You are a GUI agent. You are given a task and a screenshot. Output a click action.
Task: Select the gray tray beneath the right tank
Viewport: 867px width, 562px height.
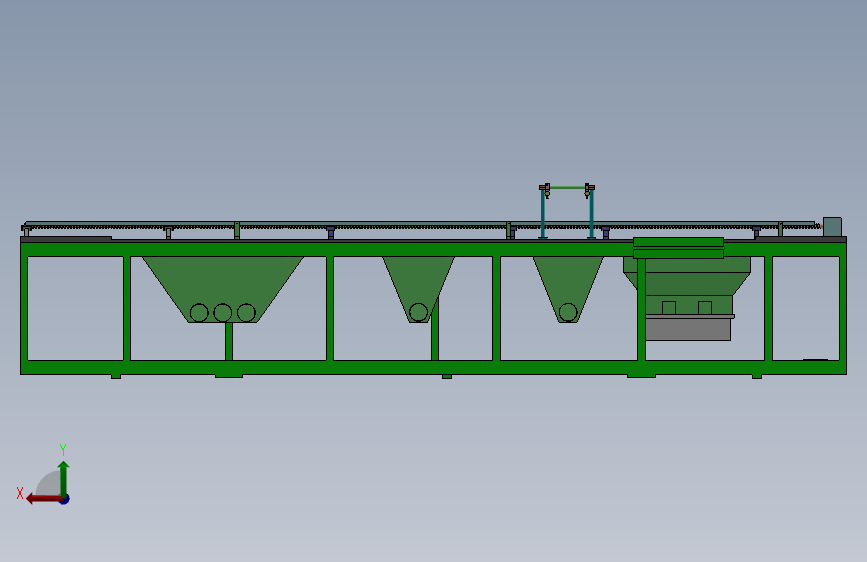688,328
